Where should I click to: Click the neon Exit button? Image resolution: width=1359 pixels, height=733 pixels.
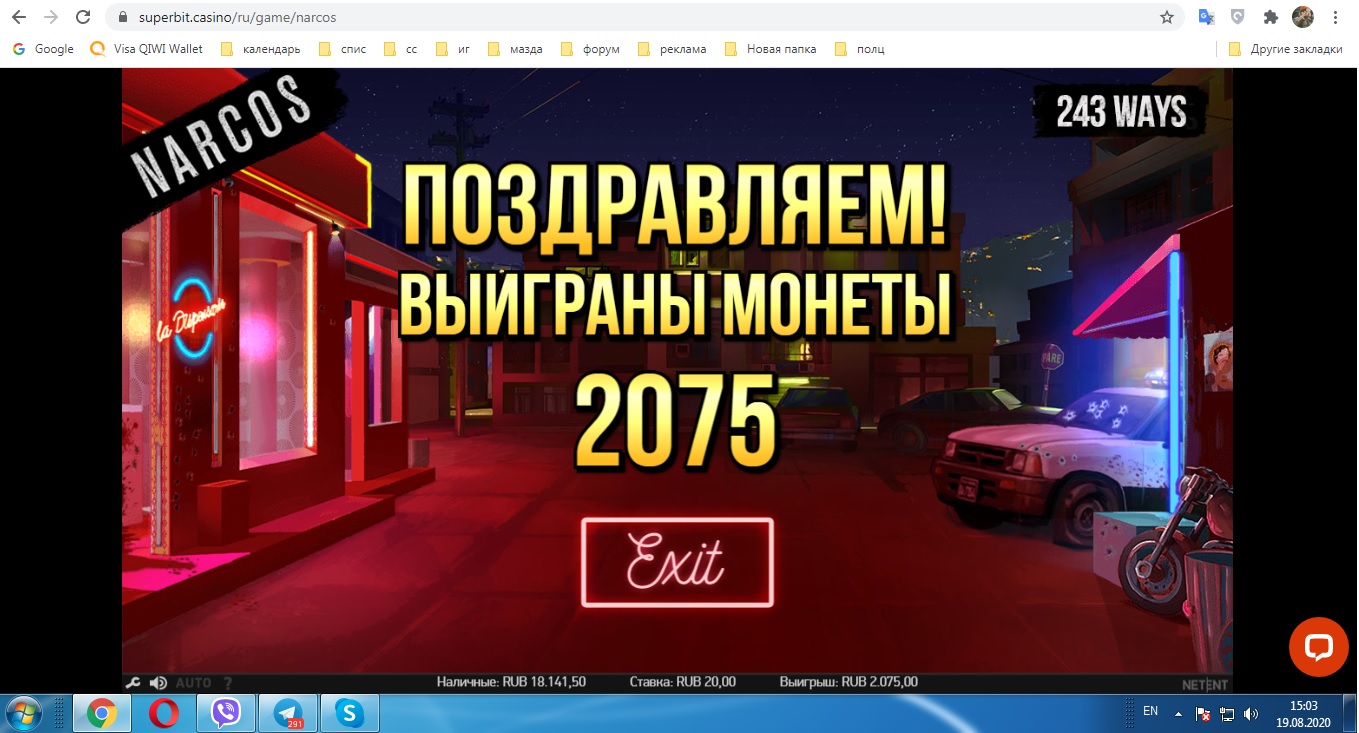pos(677,562)
